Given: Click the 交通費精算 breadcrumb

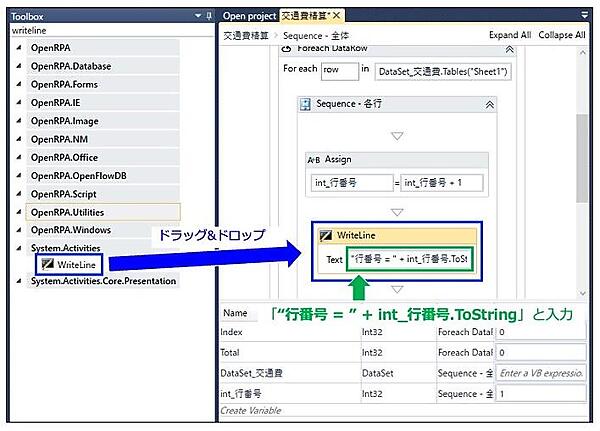Looking at the screenshot, I should [246, 36].
